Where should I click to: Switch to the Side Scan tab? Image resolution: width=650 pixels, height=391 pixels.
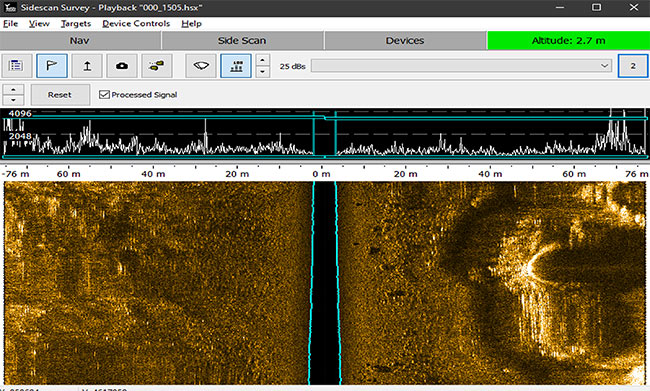pyautogui.click(x=243, y=41)
